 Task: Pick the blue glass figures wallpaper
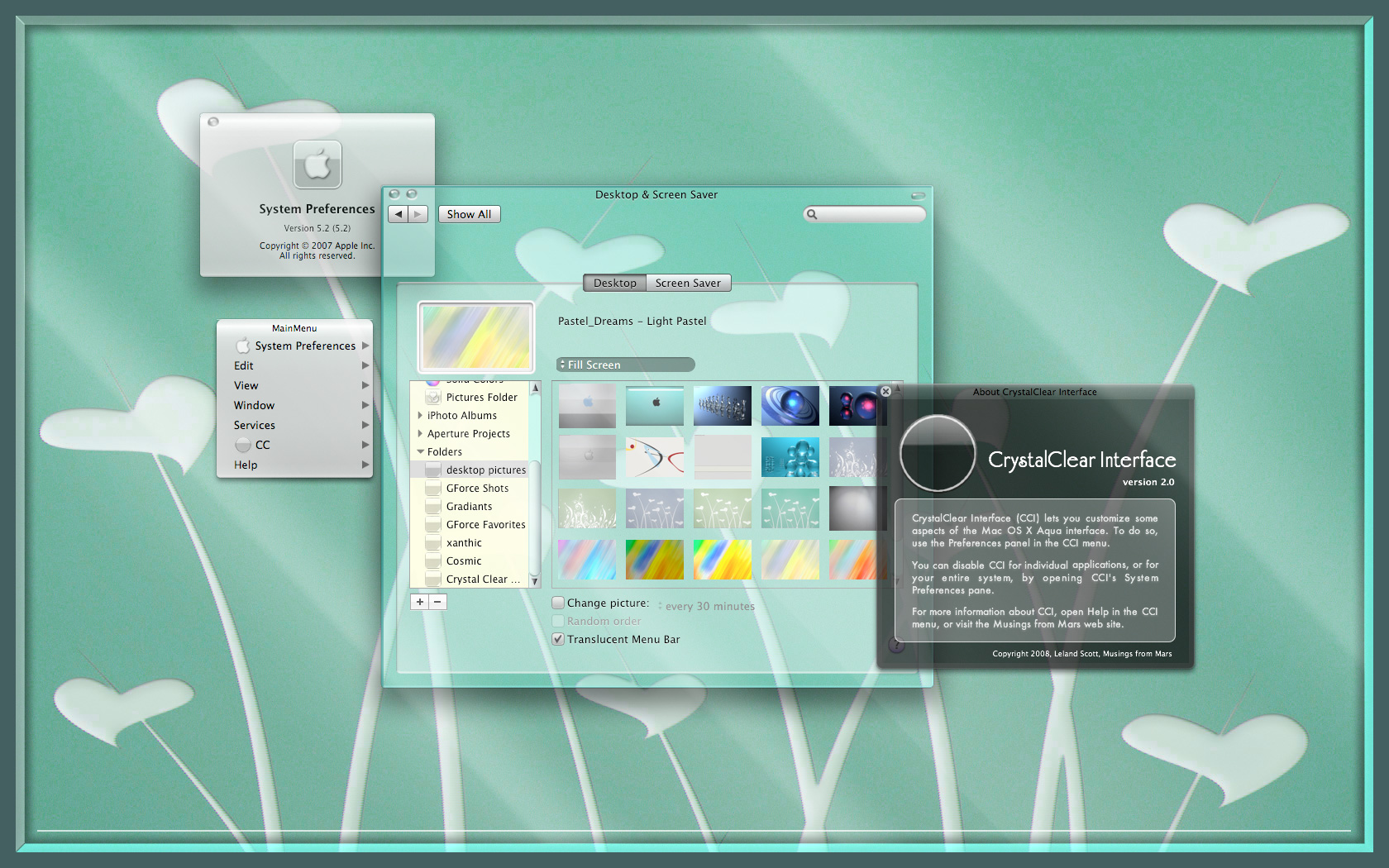tap(723, 406)
